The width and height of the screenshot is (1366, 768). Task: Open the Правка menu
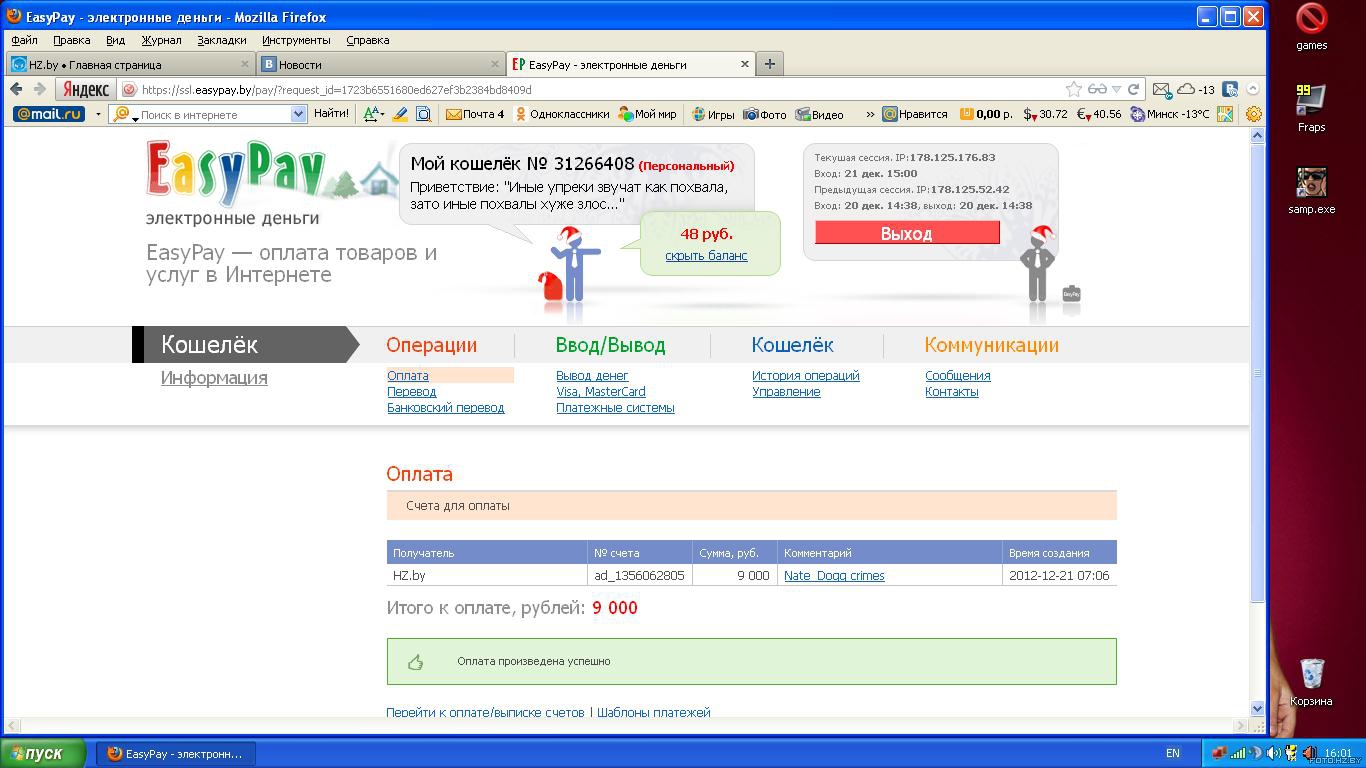pyautogui.click(x=72, y=40)
